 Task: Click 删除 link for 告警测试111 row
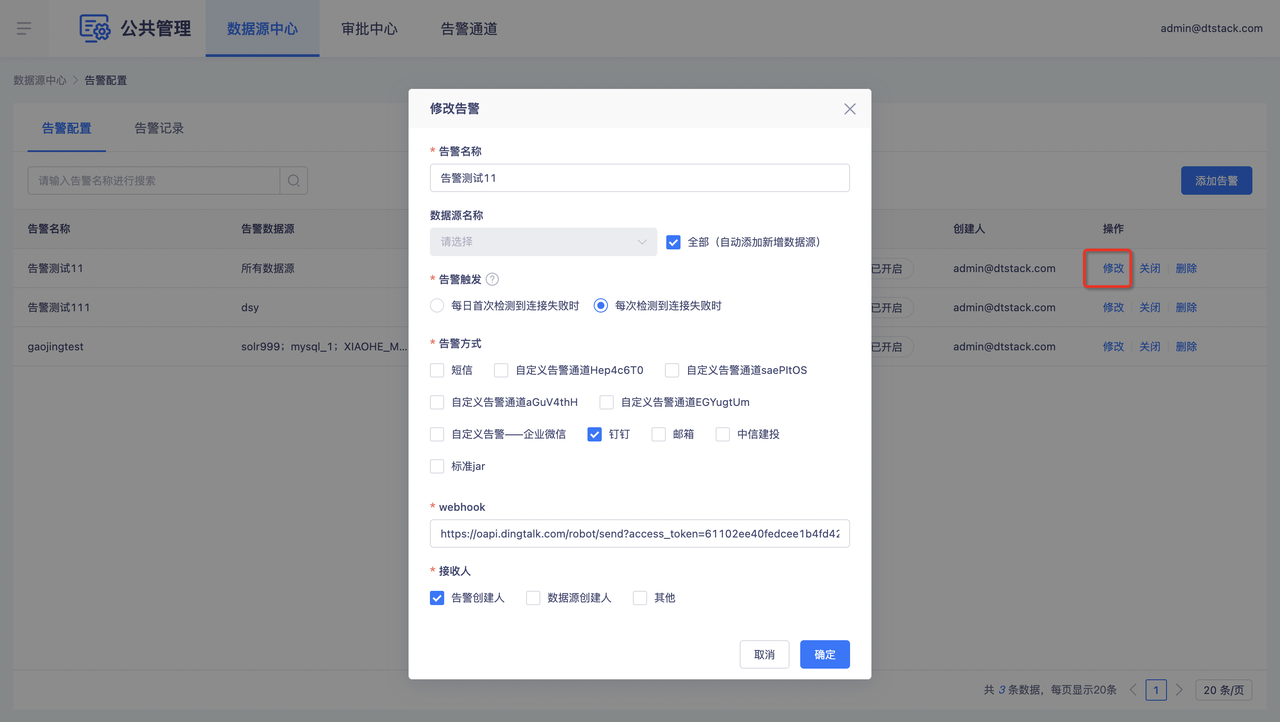pyautogui.click(x=1186, y=307)
